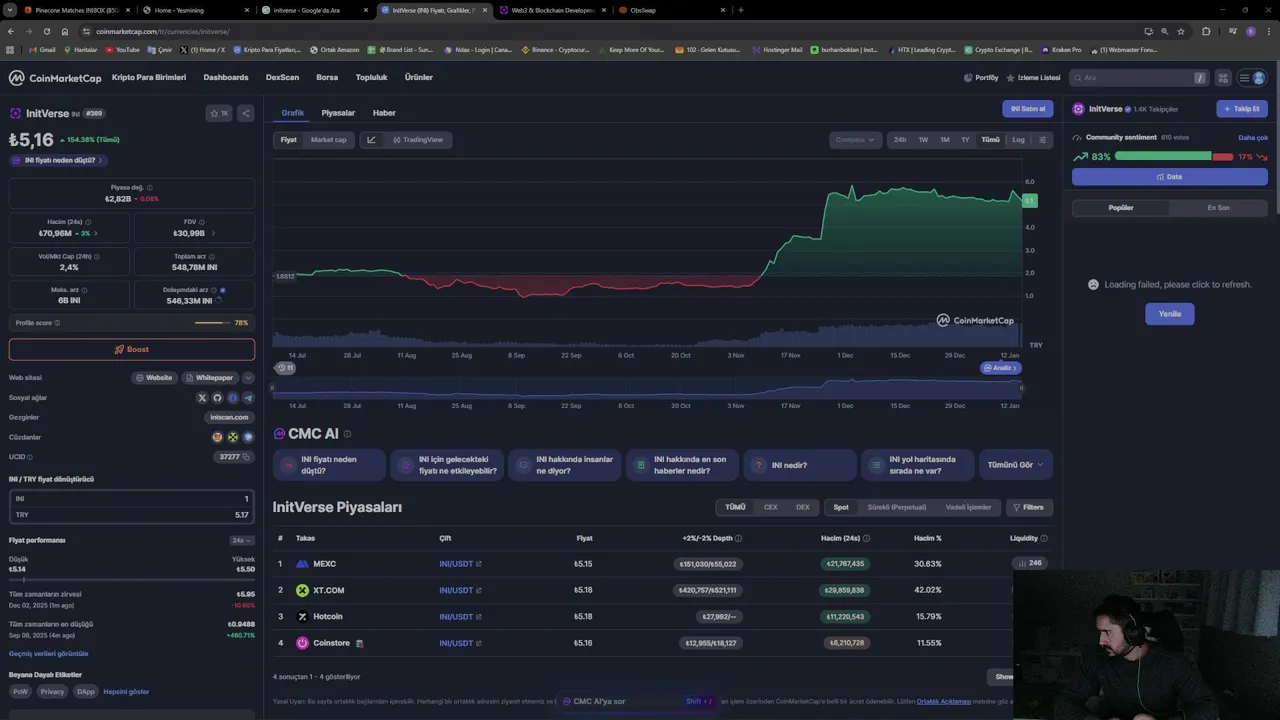Open the Whitepaper link

(x=209, y=378)
